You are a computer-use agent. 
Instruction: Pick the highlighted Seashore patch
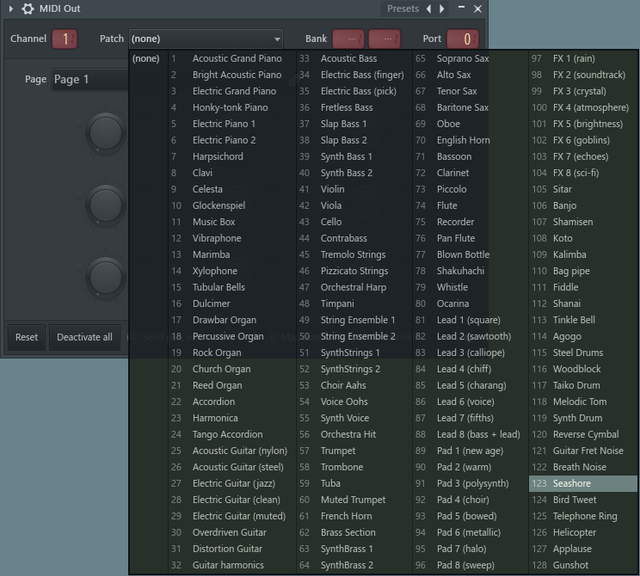point(583,483)
